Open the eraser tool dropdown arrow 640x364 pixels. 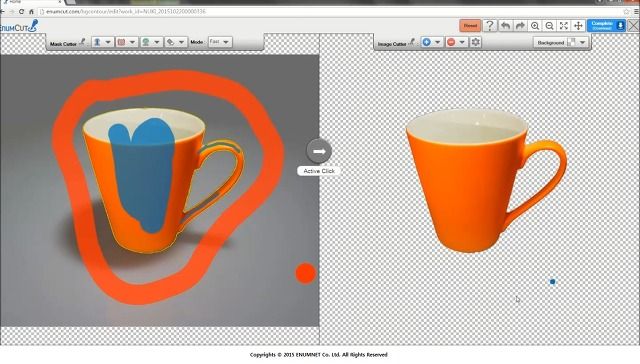(181, 42)
